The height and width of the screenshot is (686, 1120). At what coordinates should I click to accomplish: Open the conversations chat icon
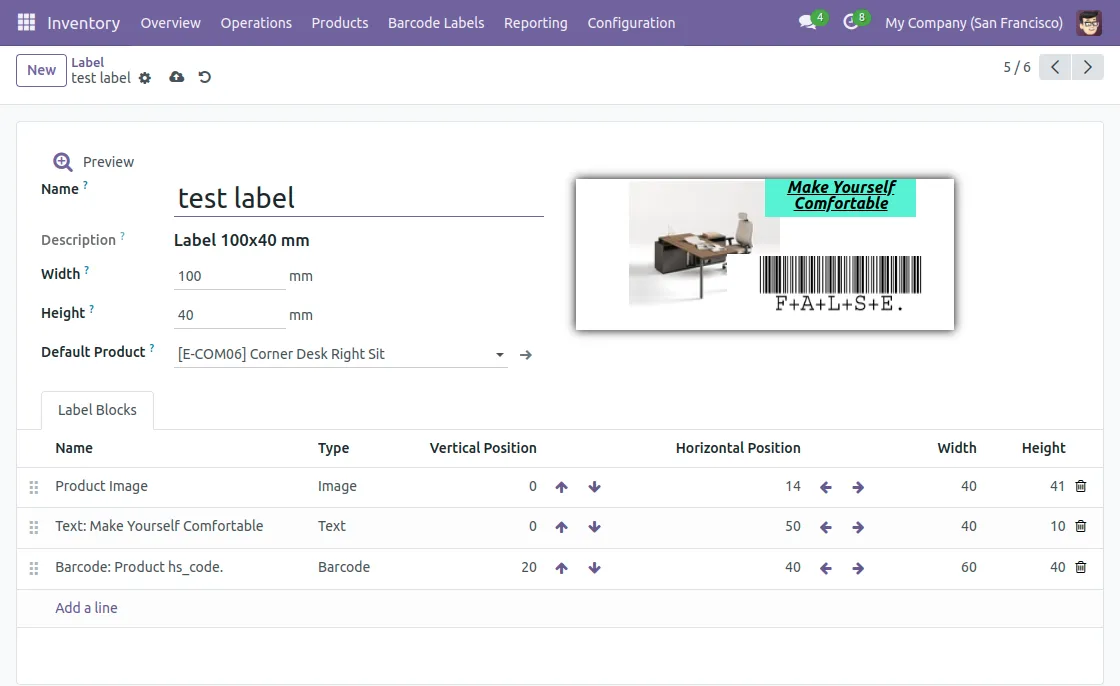pyautogui.click(x=807, y=22)
